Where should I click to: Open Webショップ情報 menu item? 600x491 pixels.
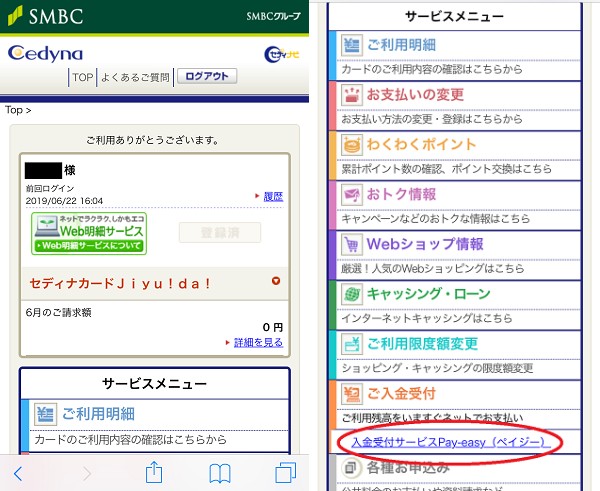point(425,244)
